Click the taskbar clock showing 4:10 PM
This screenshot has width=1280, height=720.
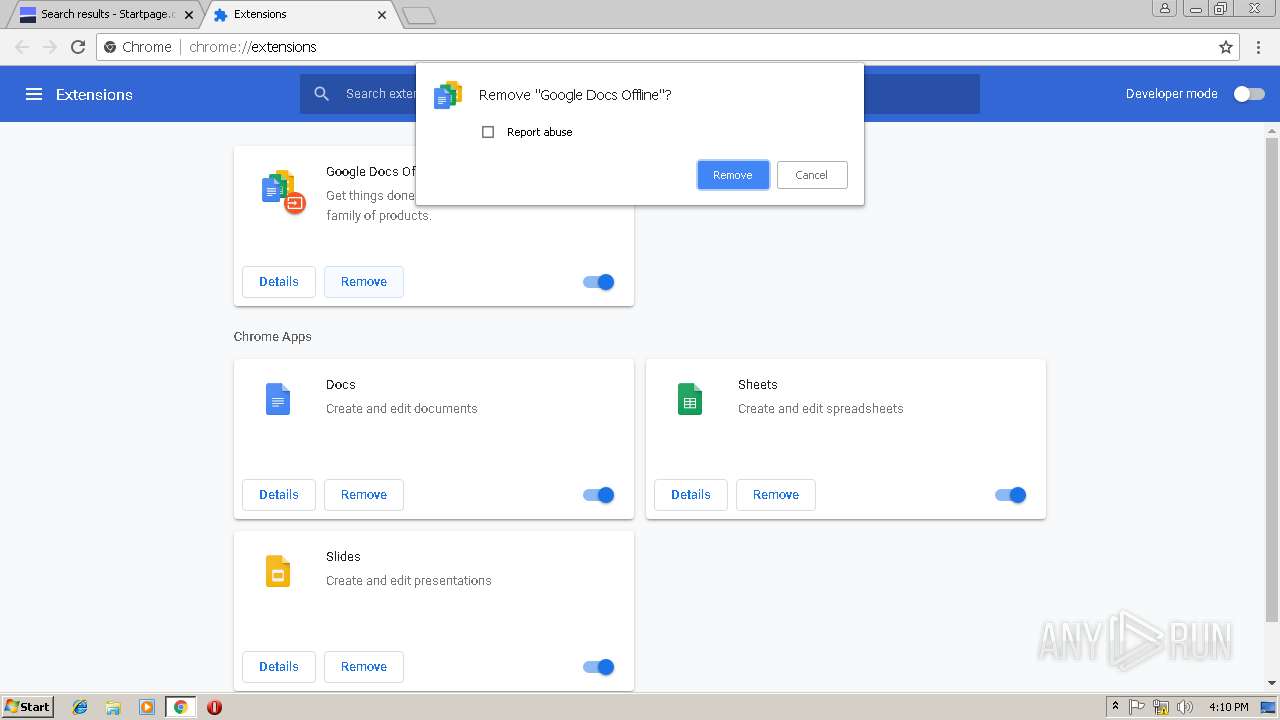(x=1229, y=707)
